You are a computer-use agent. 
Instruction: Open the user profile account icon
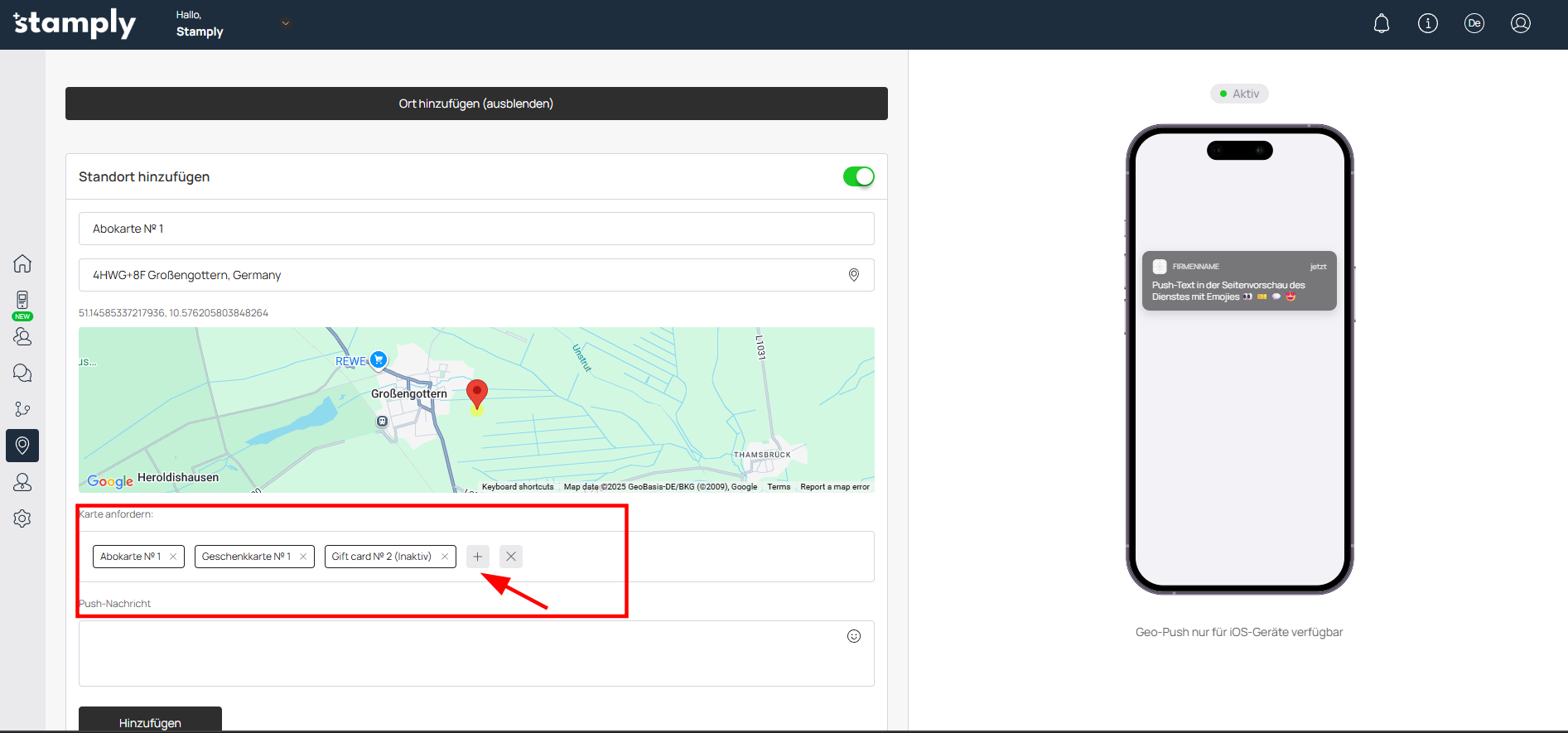point(1520,24)
